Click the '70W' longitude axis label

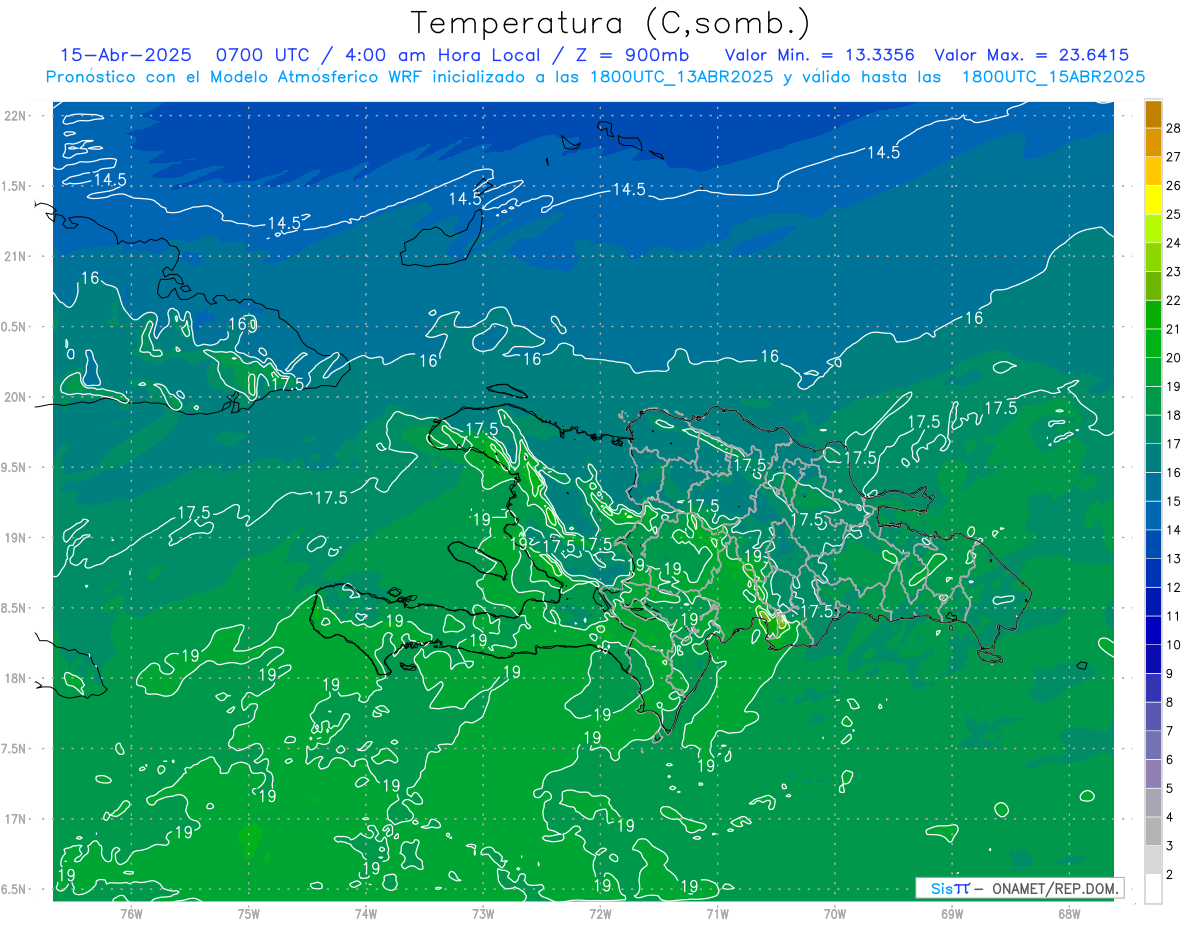(835, 914)
